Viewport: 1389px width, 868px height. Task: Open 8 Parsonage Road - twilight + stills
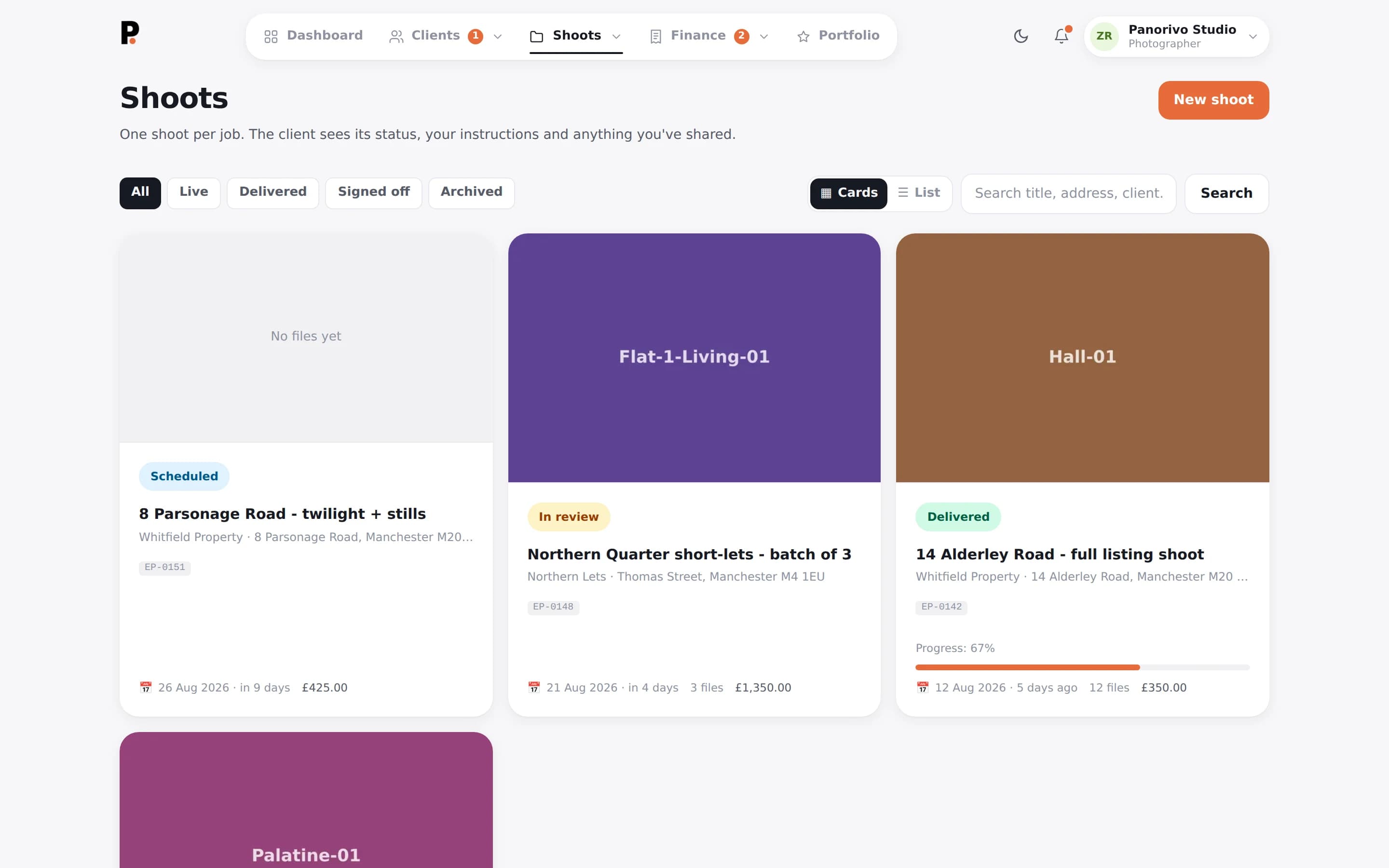[x=283, y=514]
